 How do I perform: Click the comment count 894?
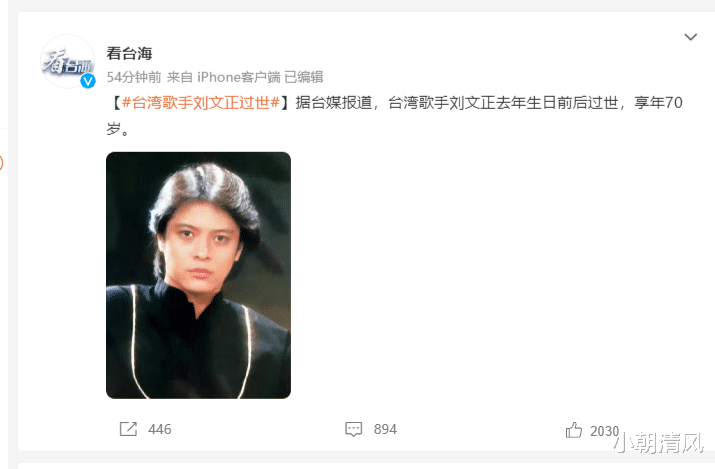coord(385,429)
